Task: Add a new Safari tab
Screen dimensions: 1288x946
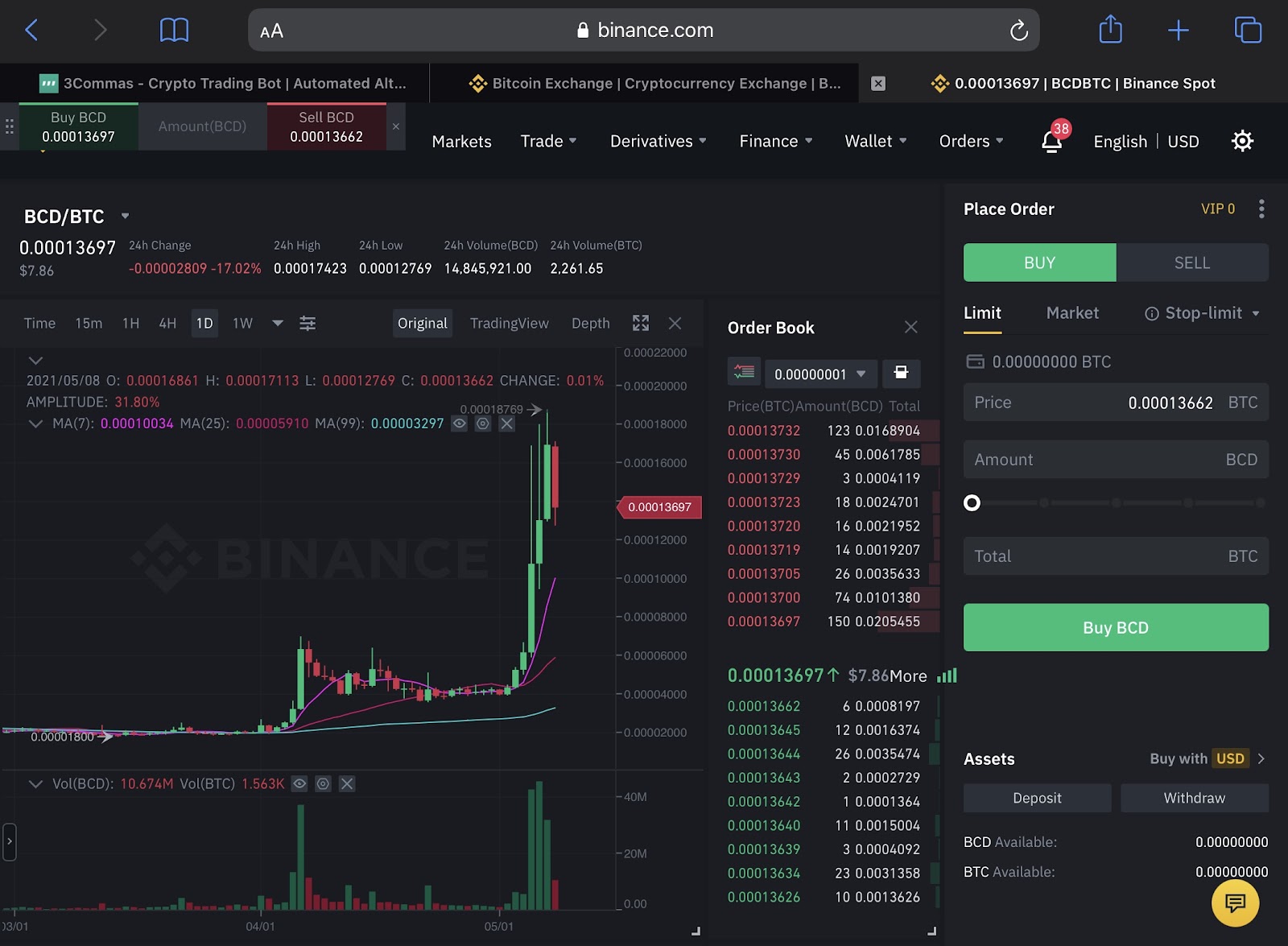Action: [x=1178, y=31]
